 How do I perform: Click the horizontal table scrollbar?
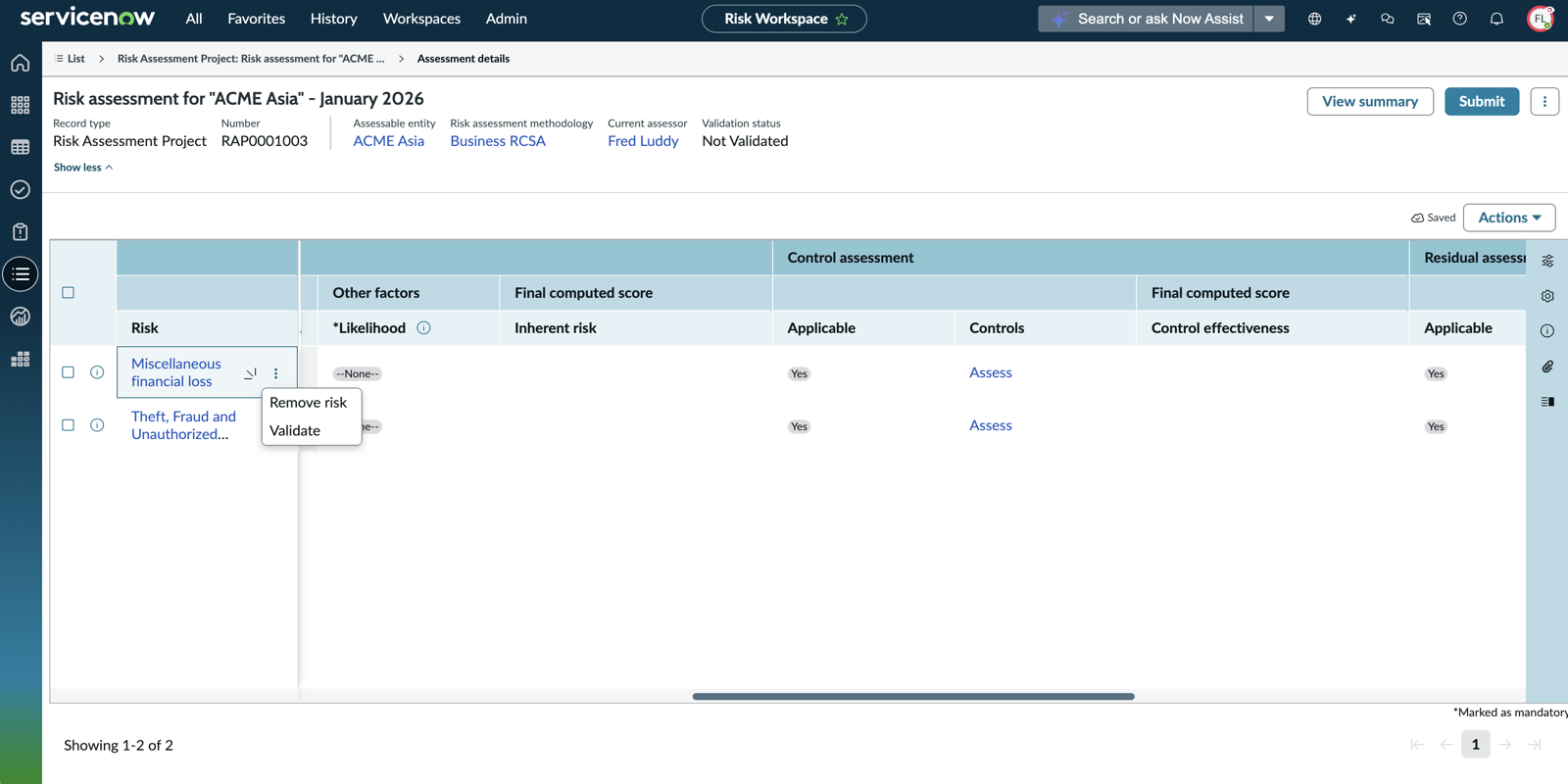913,697
